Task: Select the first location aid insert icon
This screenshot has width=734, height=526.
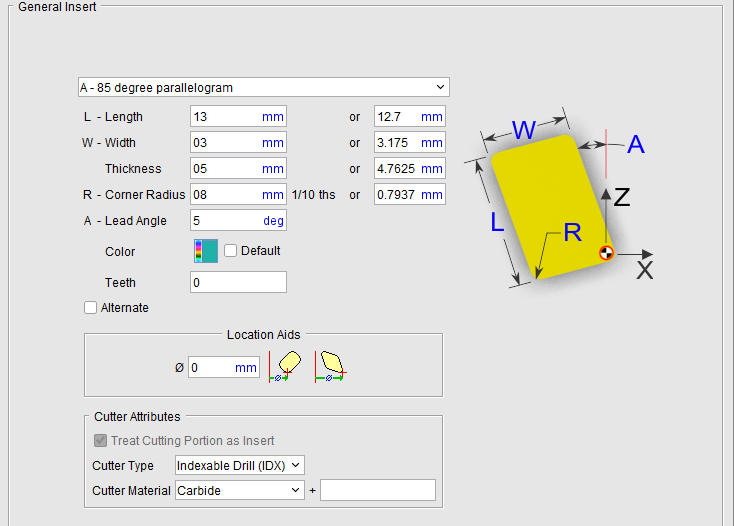Action: point(286,367)
